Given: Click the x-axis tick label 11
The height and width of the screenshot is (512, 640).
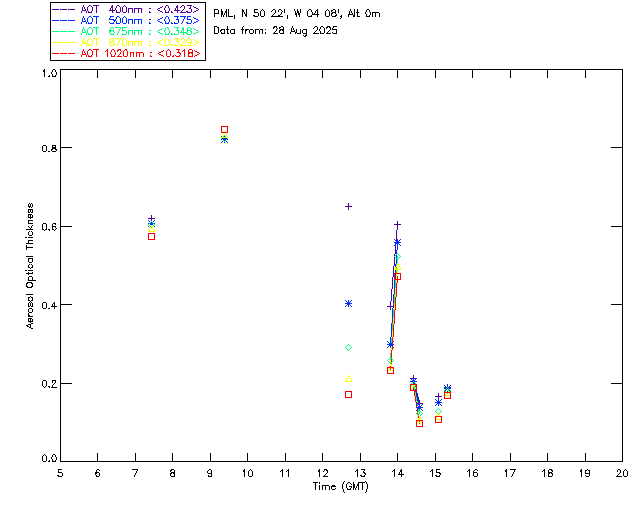Looking at the screenshot, I should point(285,473).
